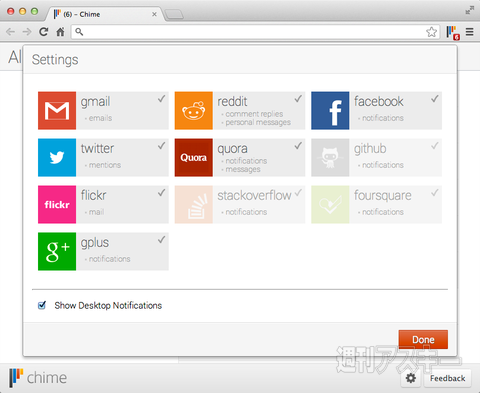Click the chime logo in footer

click(38, 378)
